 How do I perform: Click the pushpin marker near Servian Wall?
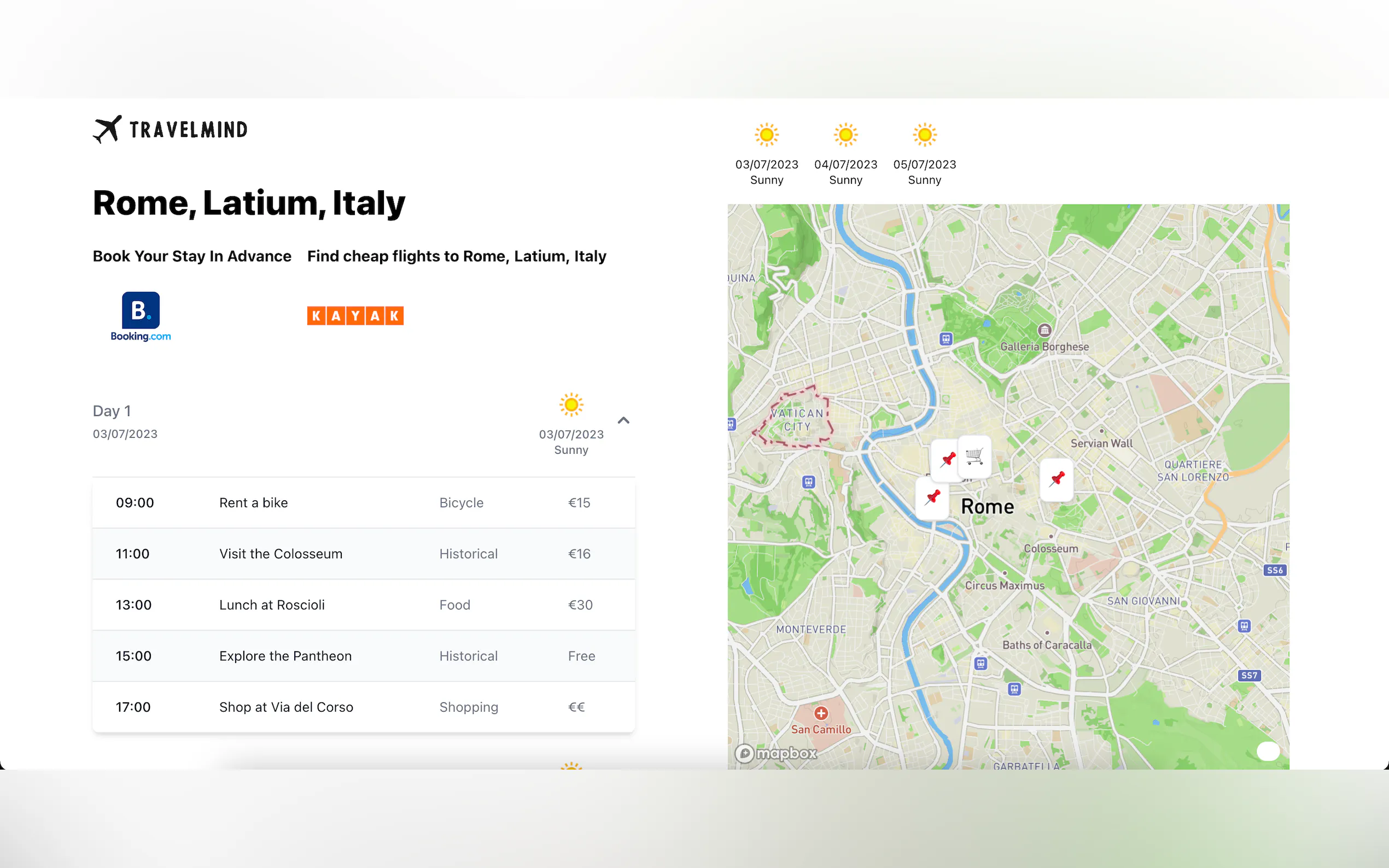1057,479
